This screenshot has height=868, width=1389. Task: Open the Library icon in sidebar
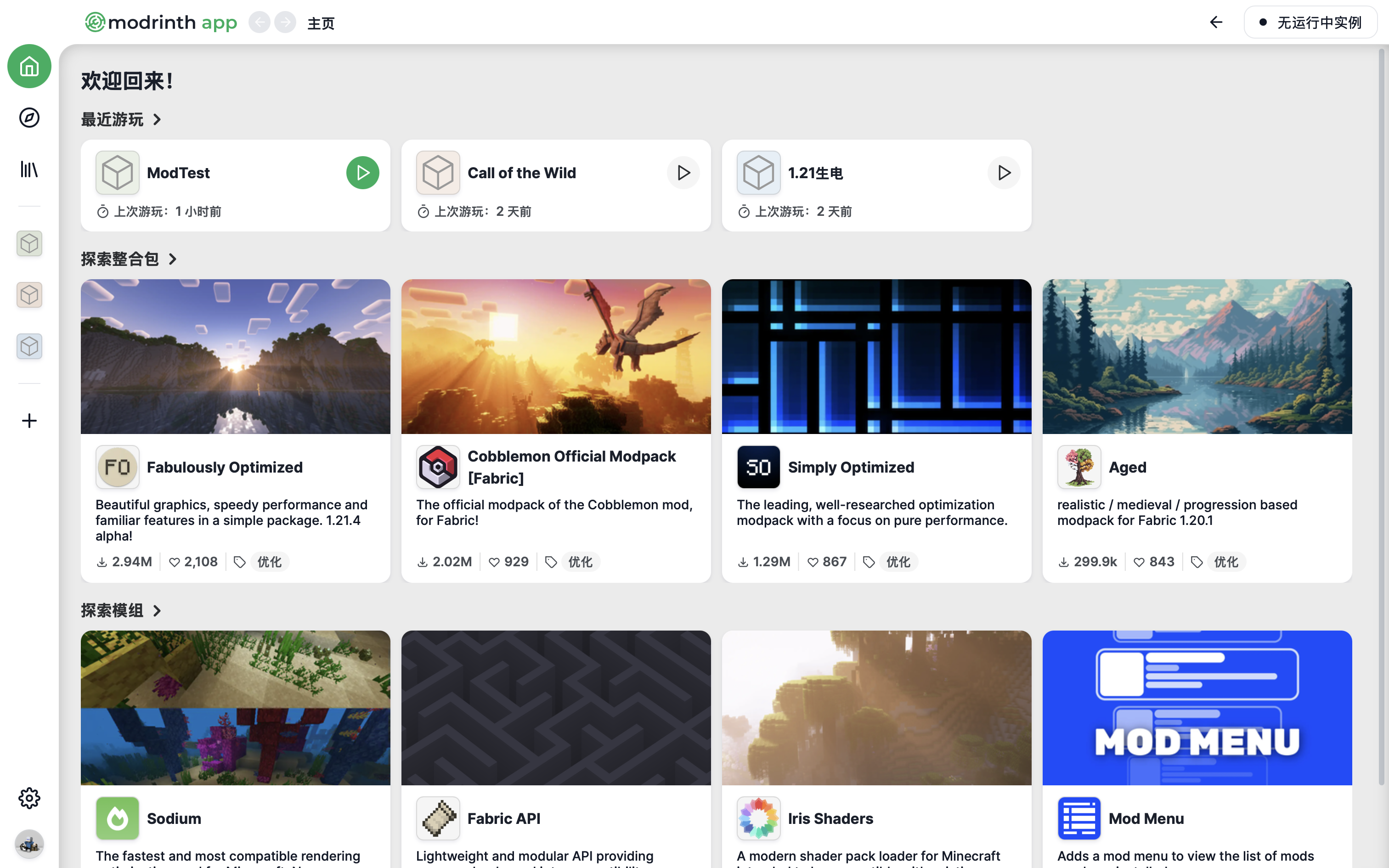click(29, 169)
